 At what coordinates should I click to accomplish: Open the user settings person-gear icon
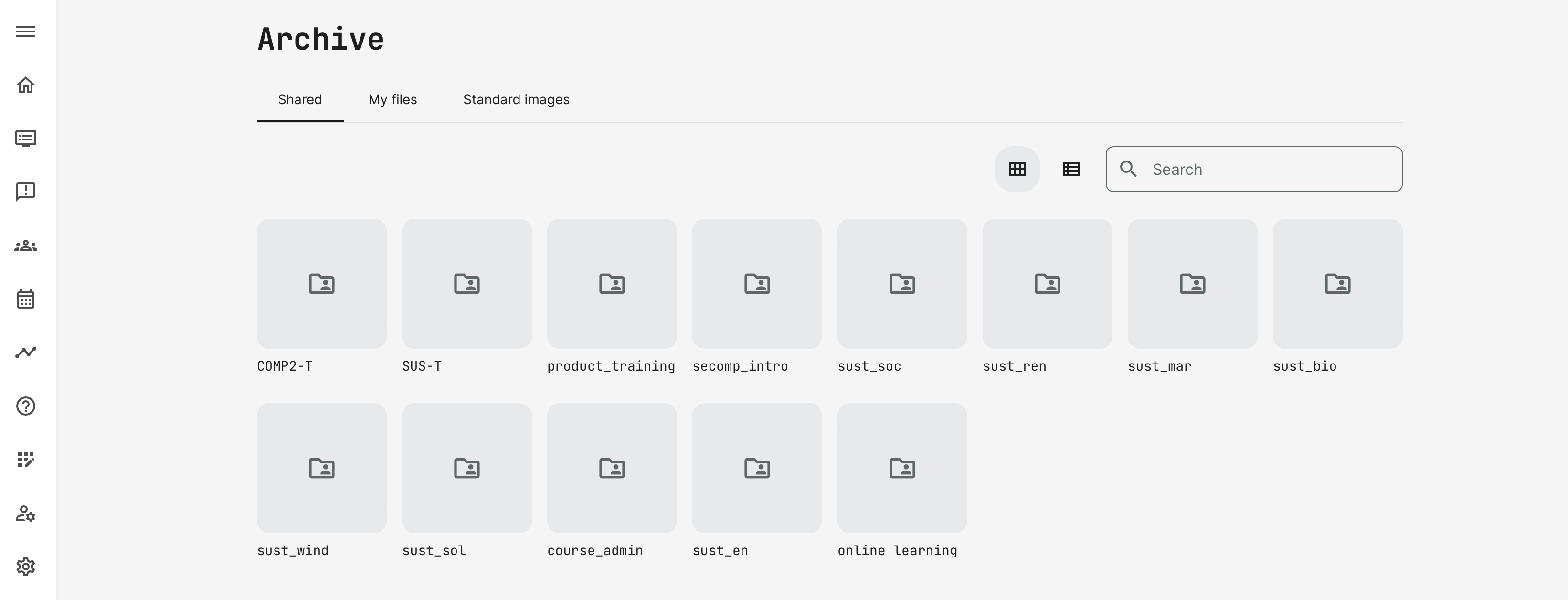(26, 514)
